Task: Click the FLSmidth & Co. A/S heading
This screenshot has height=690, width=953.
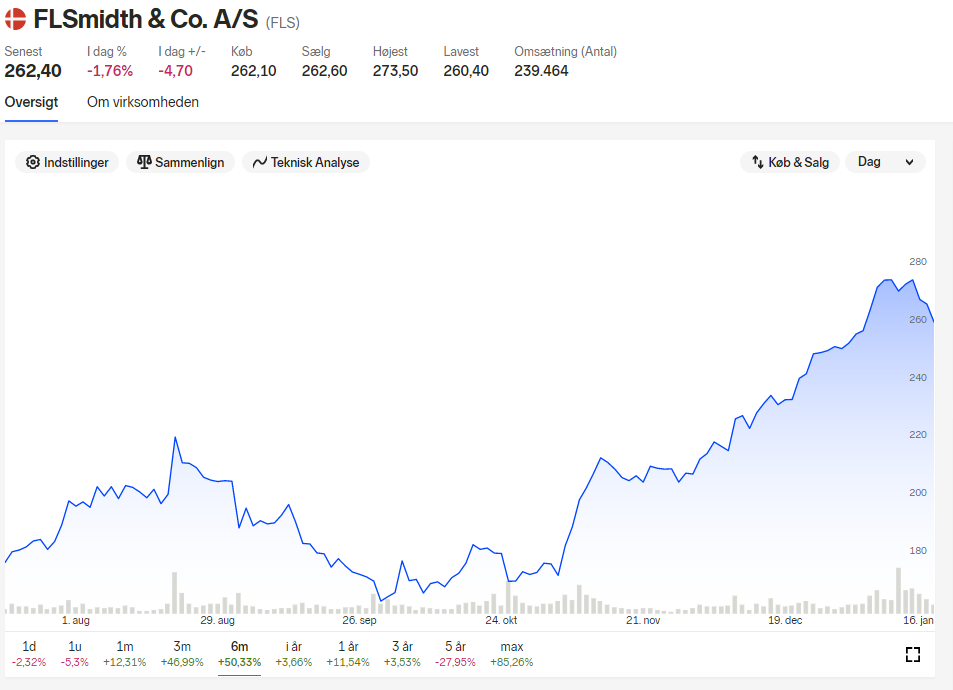Action: tap(146, 19)
